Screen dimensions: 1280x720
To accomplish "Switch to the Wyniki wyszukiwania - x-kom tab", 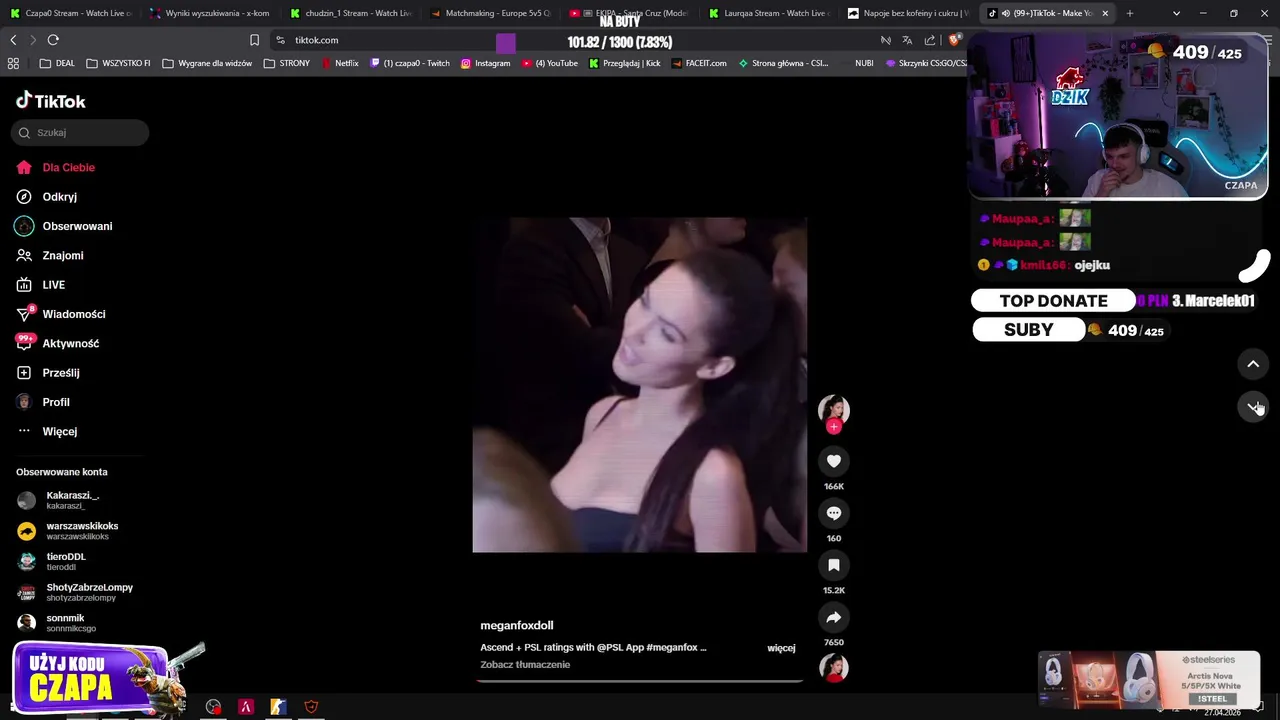I will click(210, 13).
